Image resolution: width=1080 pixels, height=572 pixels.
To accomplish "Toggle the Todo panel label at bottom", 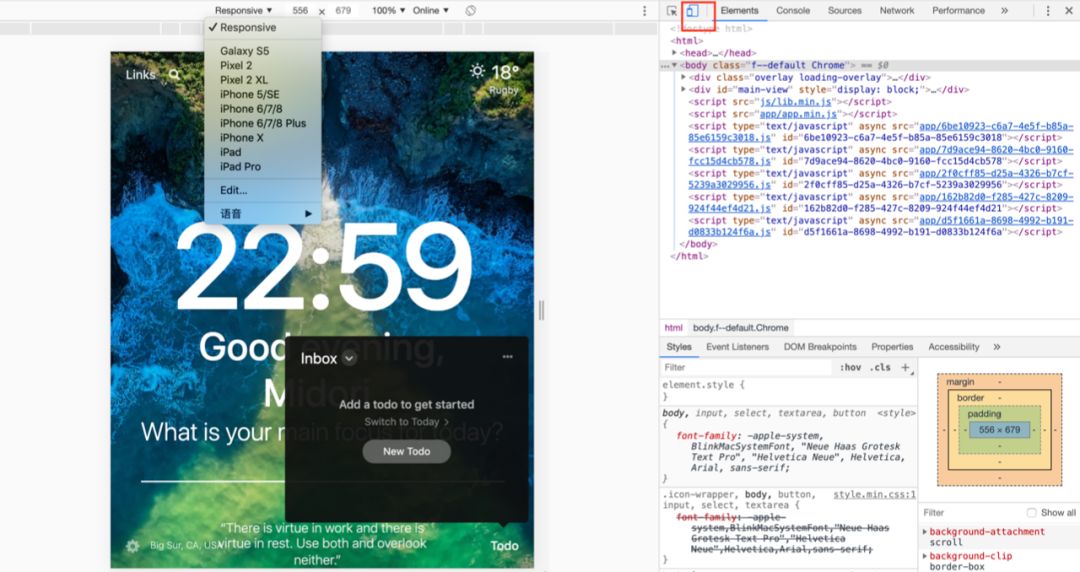I will pyautogui.click(x=504, y=546).
